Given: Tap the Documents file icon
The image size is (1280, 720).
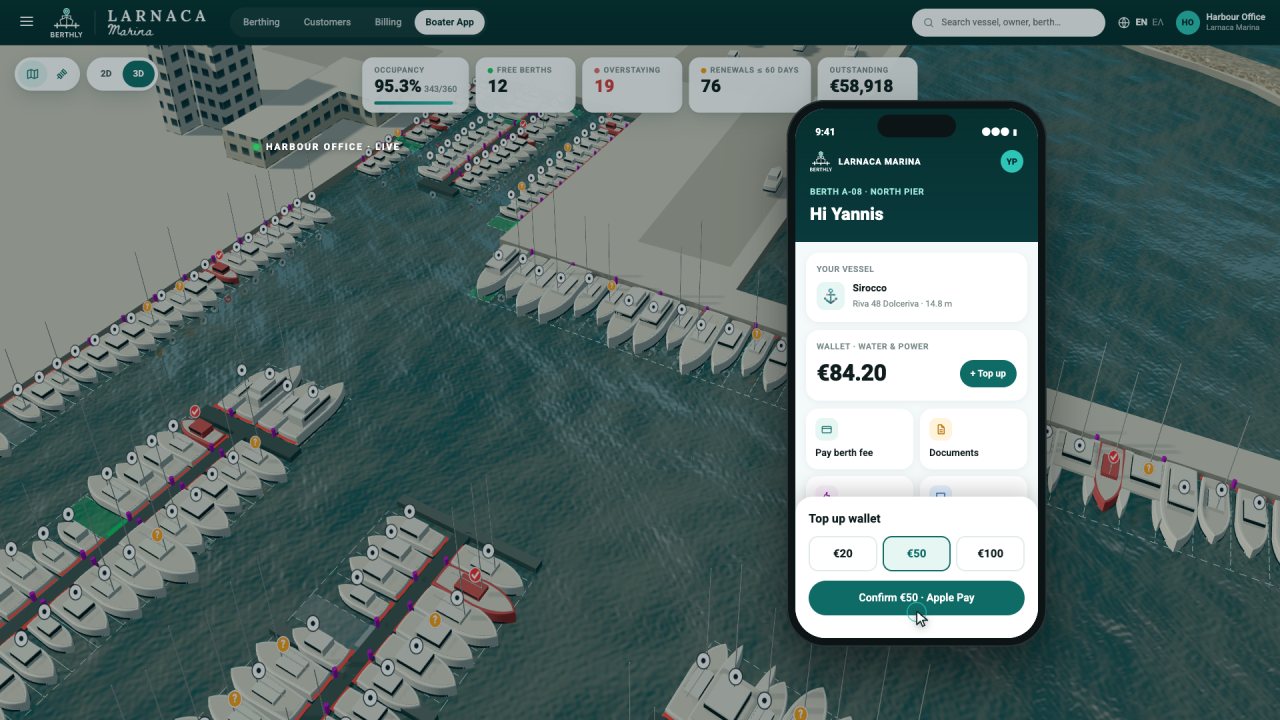Looking at the screenshot, I should tap(940, 430).
